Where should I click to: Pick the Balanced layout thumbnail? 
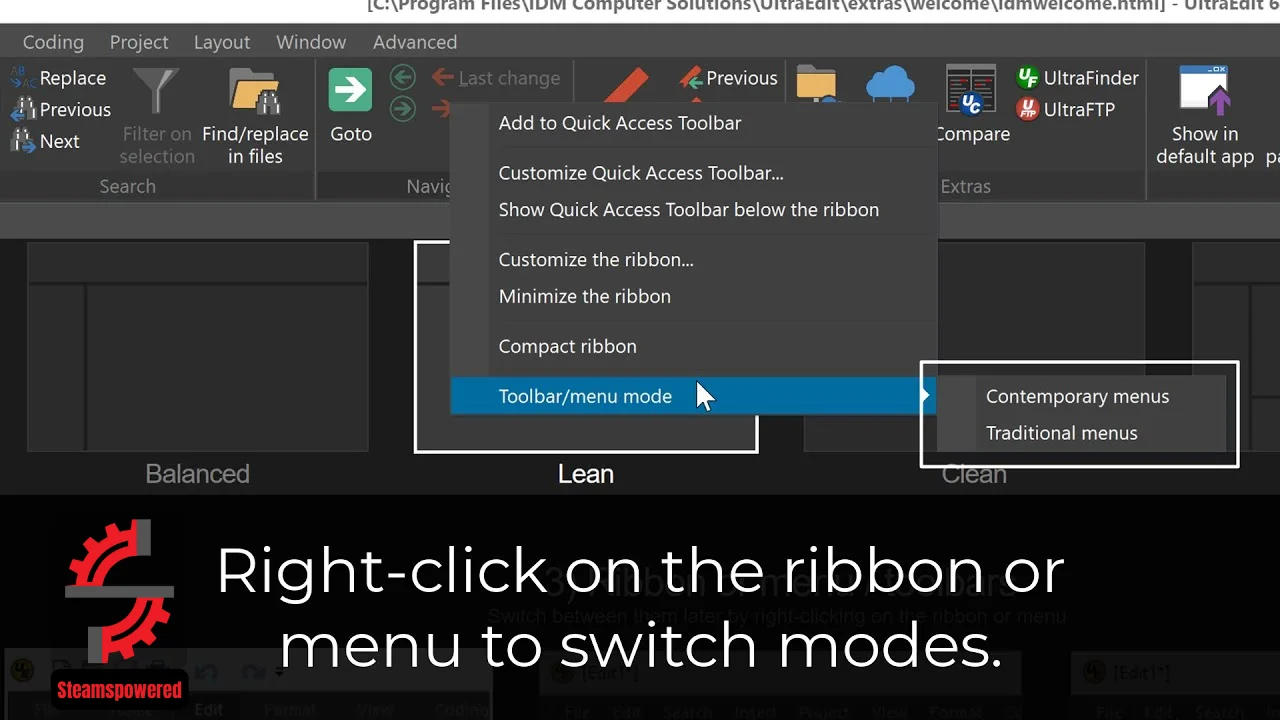[x=198, y=347]
